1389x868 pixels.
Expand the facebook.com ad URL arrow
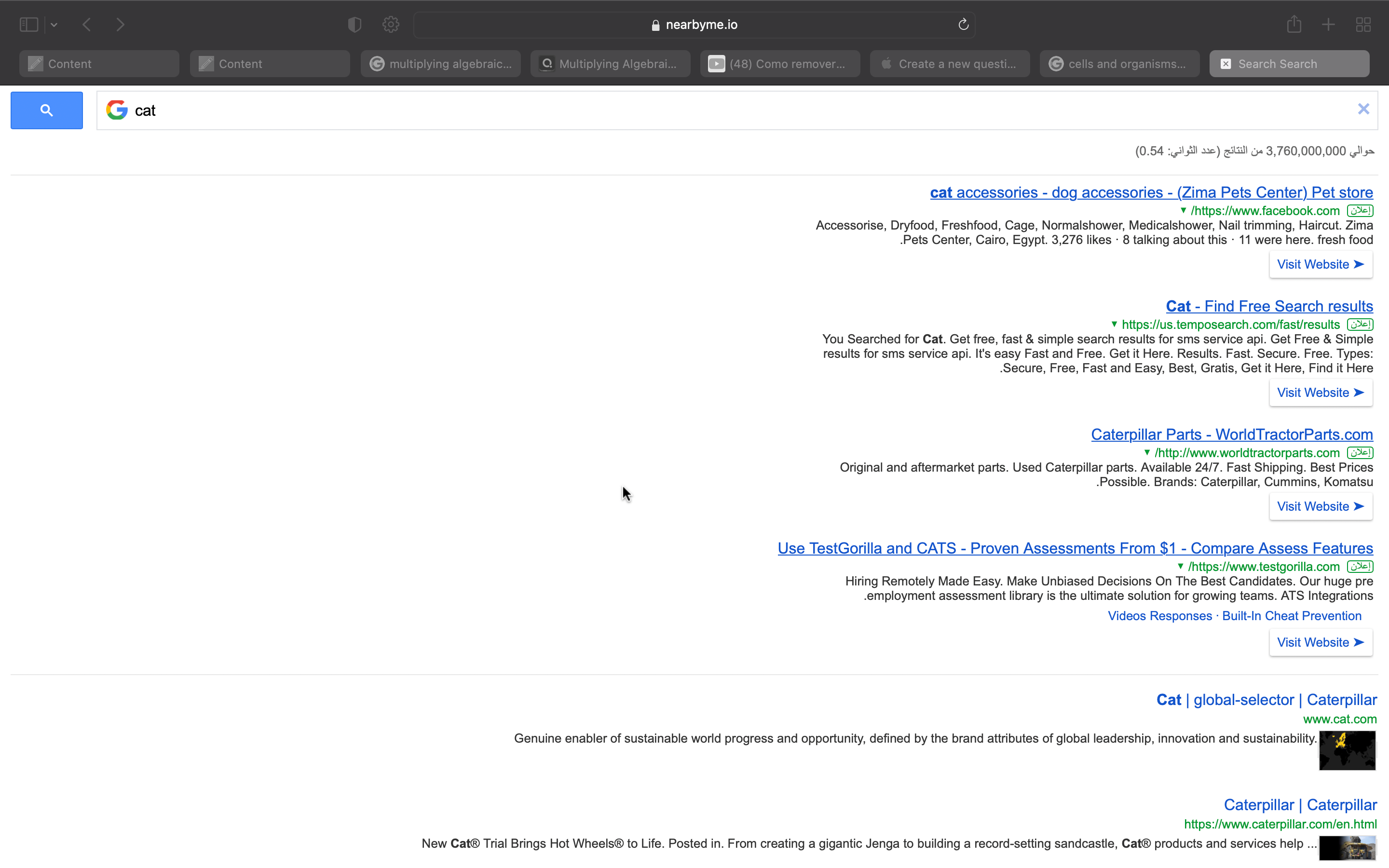(x=1183, y=211)
